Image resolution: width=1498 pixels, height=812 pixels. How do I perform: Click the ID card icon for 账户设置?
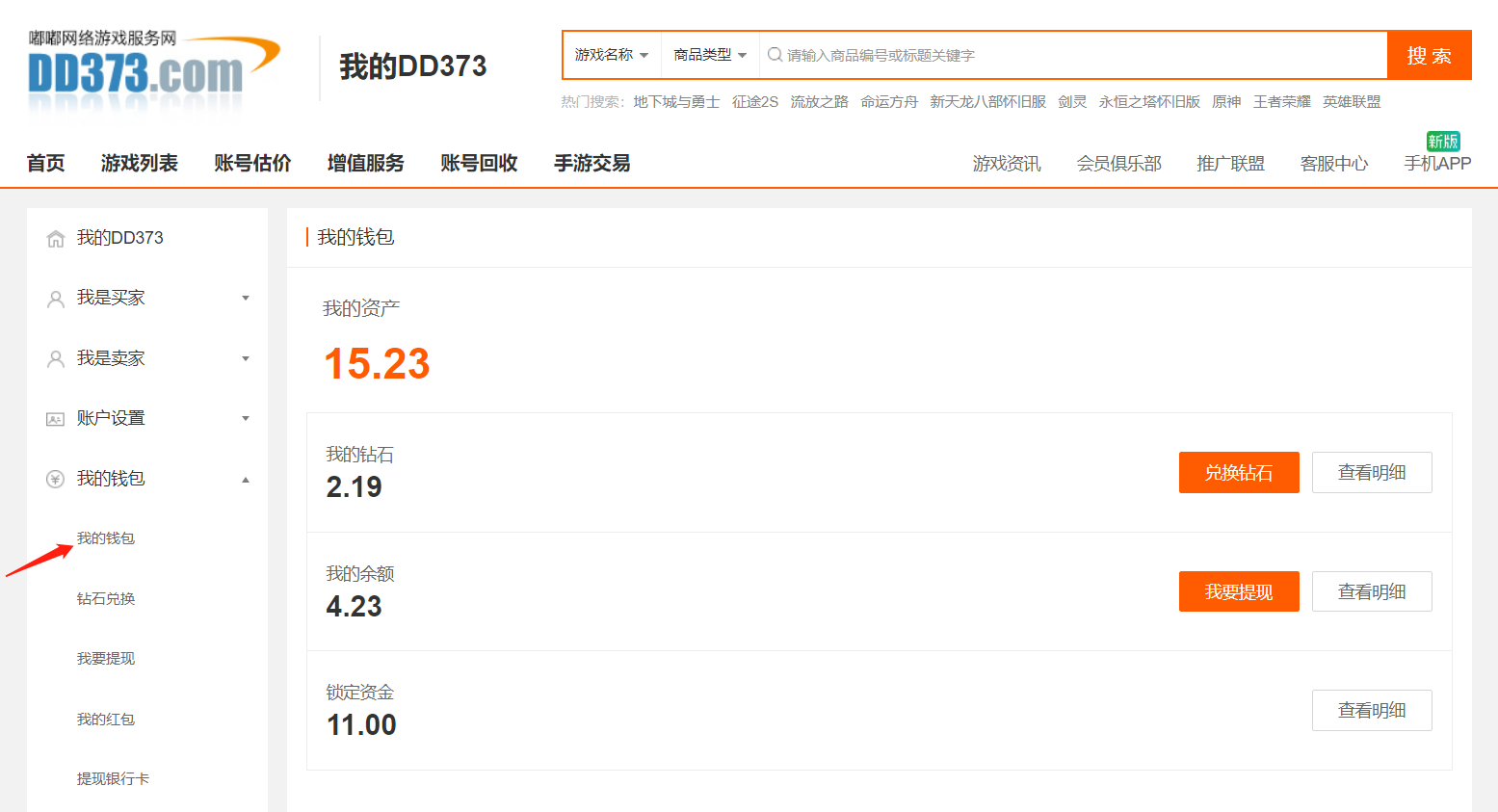[x=56, y=419]
